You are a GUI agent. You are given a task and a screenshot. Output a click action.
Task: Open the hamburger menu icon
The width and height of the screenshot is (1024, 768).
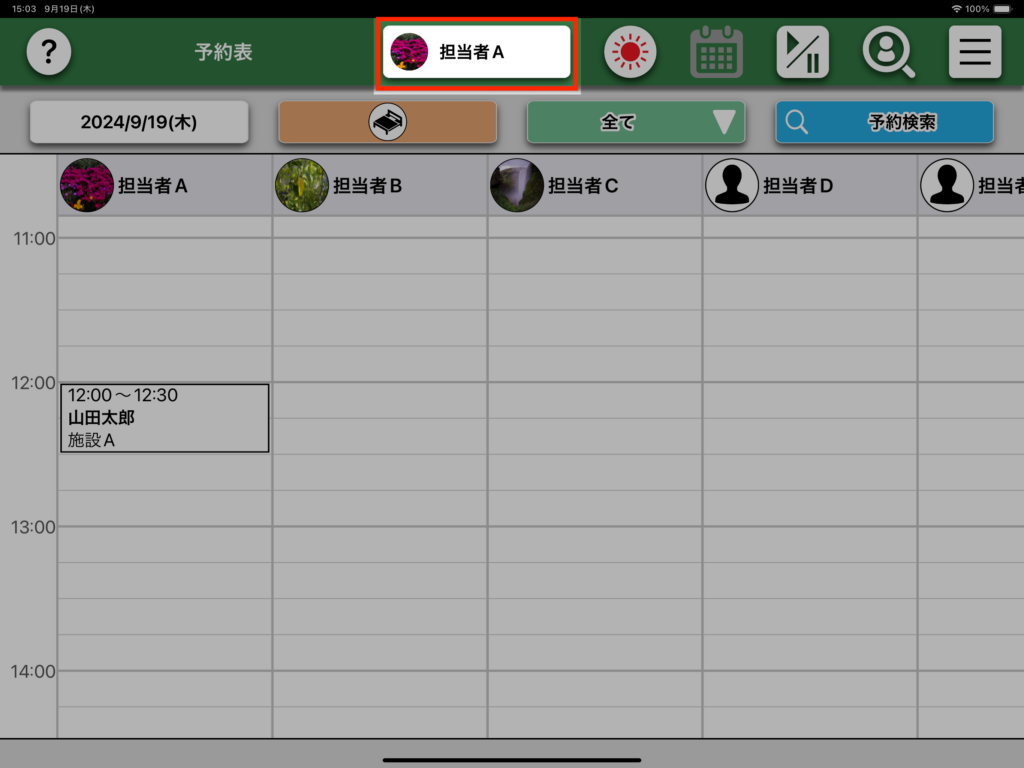coord(974,52)
